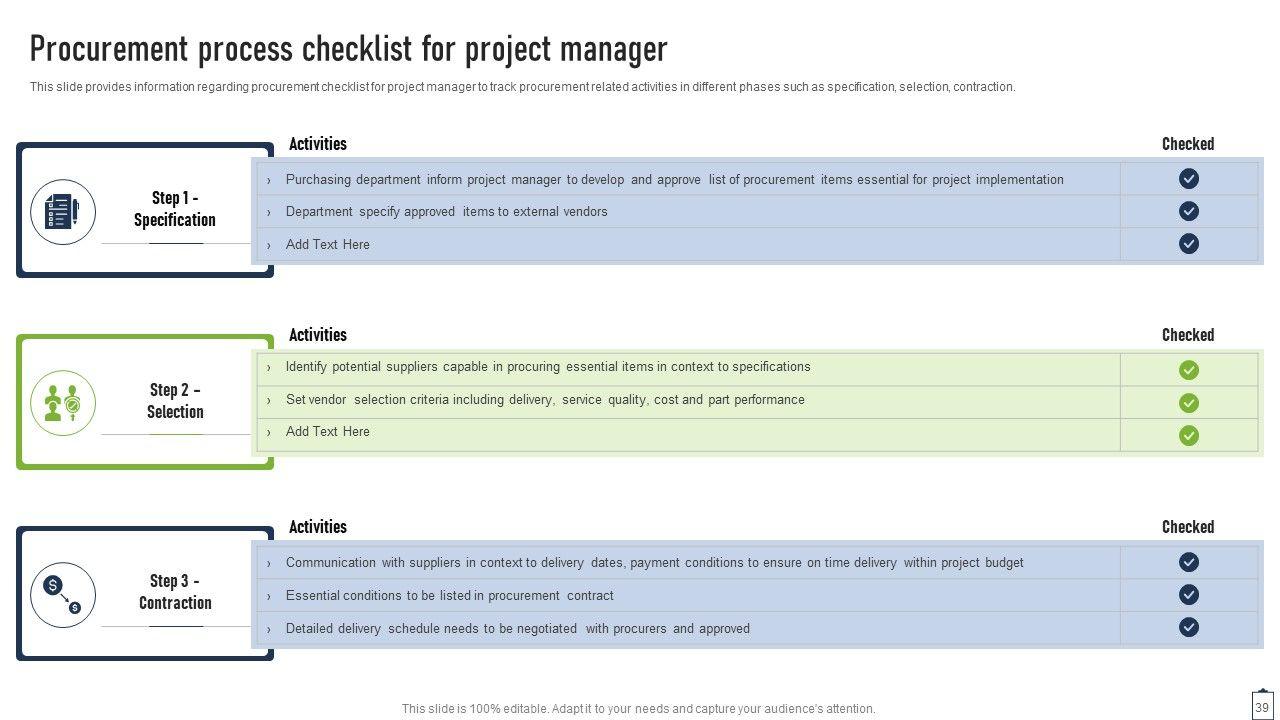Click Add Text Here in Specification section

tap(327, 244)
